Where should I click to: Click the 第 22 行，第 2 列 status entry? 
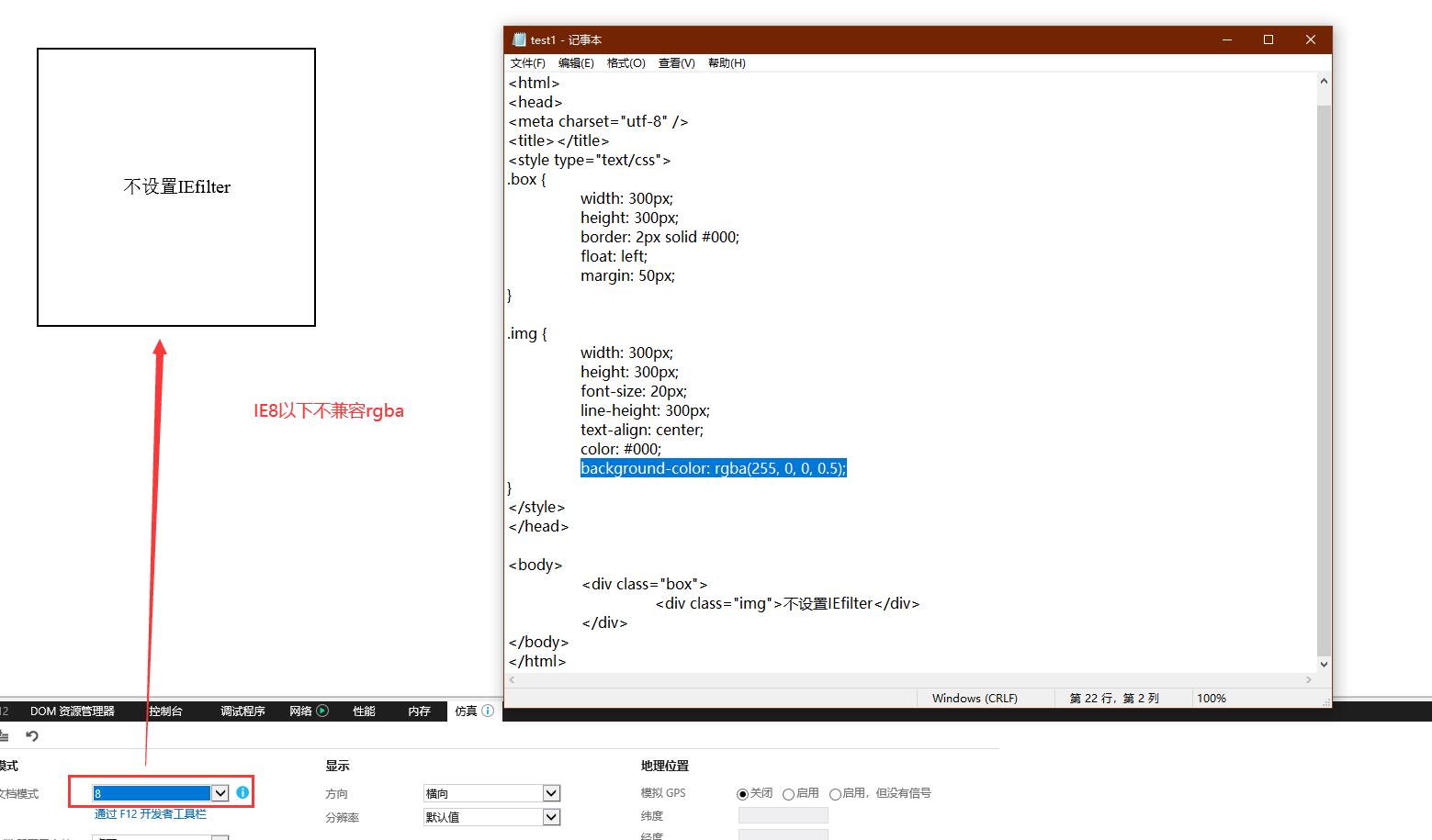1114,699
